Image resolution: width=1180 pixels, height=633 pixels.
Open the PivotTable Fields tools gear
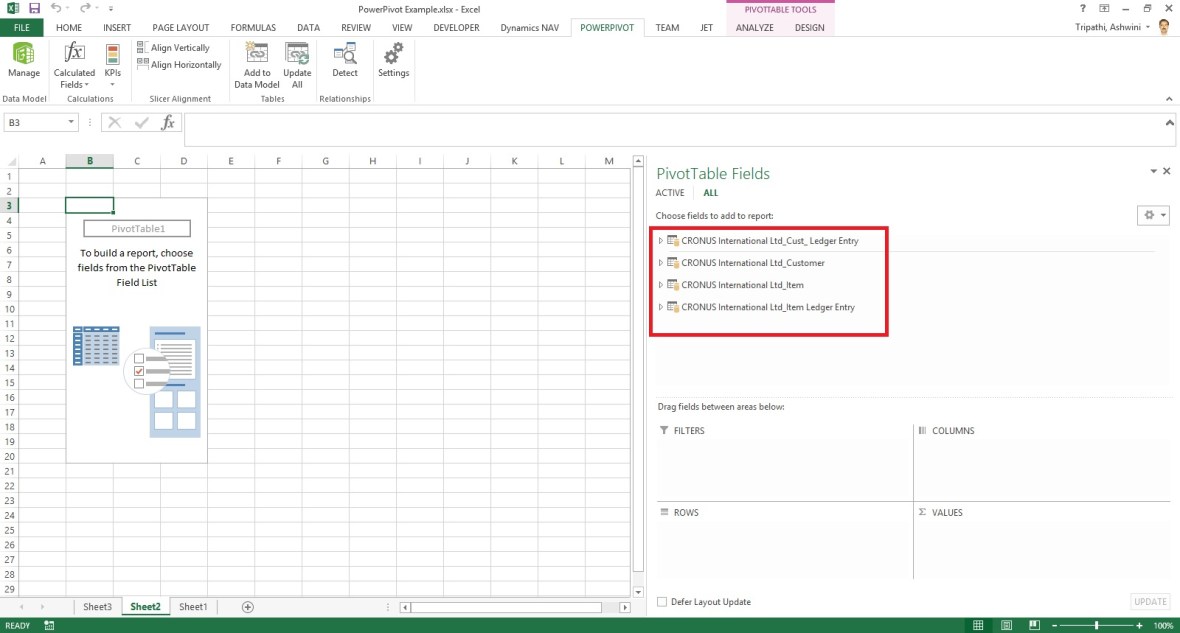(x=1148, y=215)
